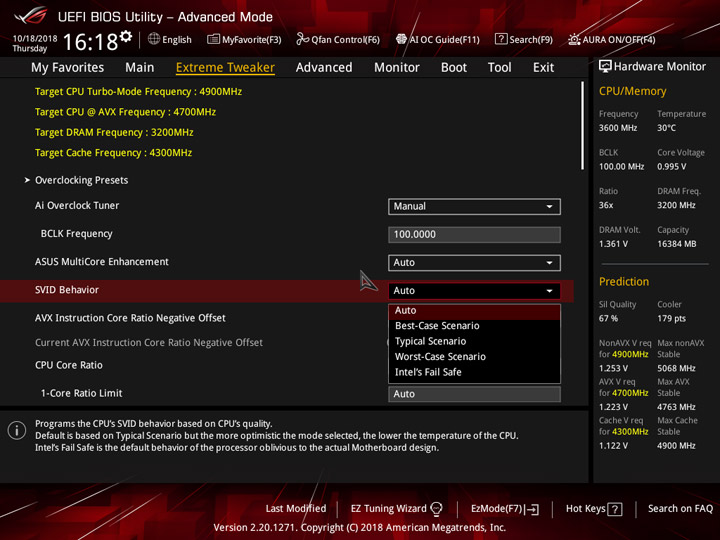Open the MyFavorite(F3) list icon
This screenshot has width=720, height=540.
213,39
